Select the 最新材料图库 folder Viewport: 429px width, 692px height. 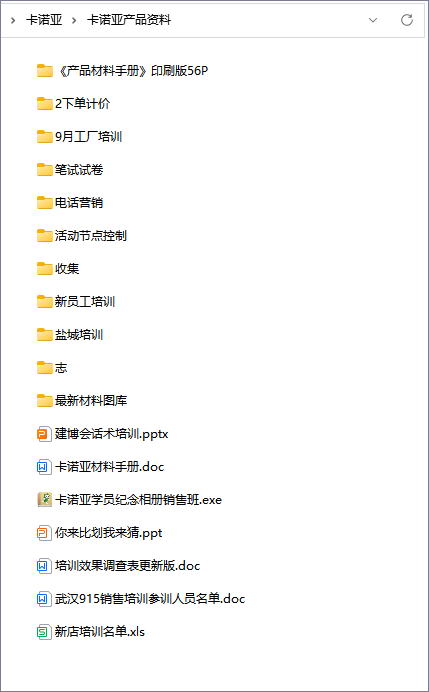(x=82, y=401)
